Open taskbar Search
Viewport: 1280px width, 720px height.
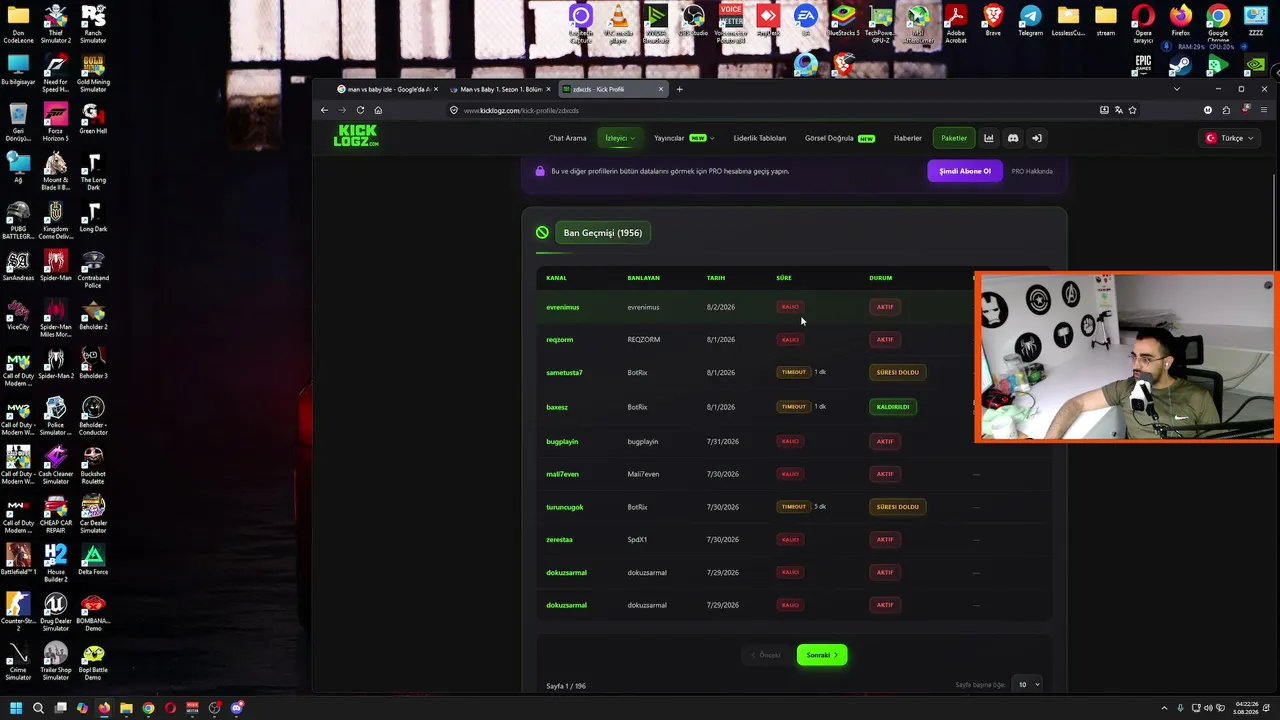click(x=38, y=708)
